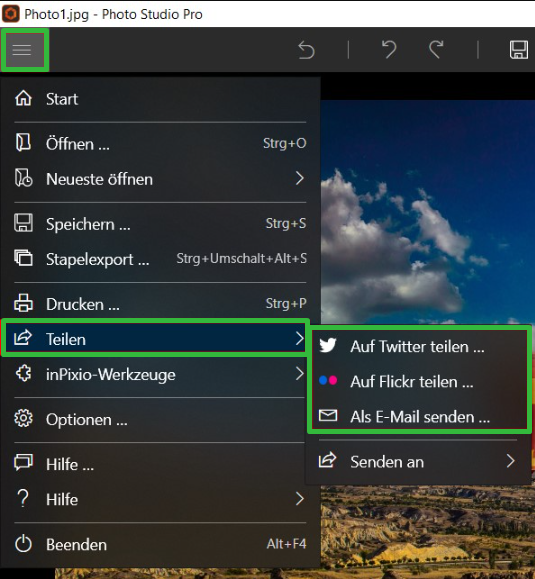
Task: Open the hamburger main menu button
Action: pos(22,49)
